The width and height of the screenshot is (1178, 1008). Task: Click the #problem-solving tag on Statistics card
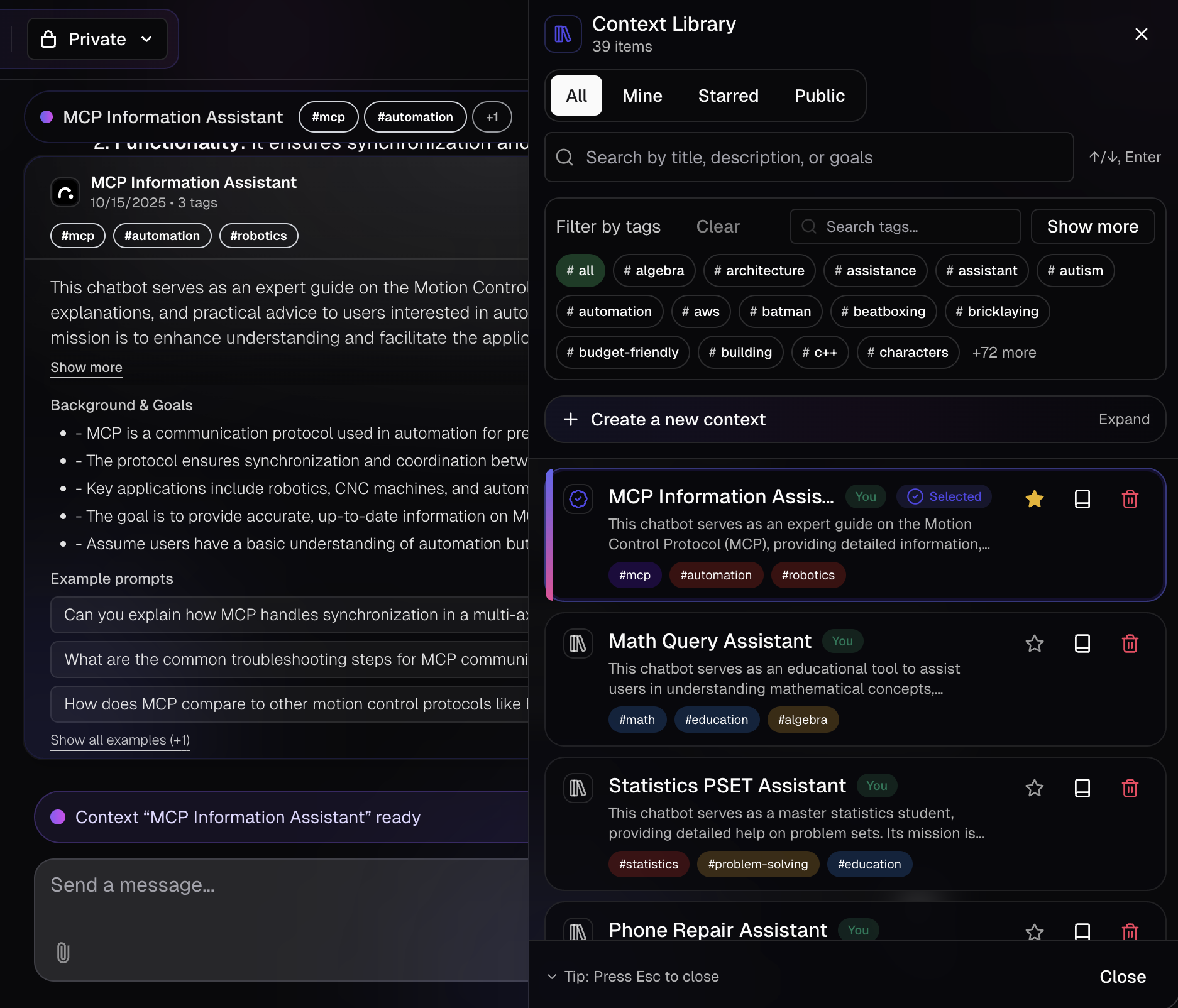[x=758, y=864]
